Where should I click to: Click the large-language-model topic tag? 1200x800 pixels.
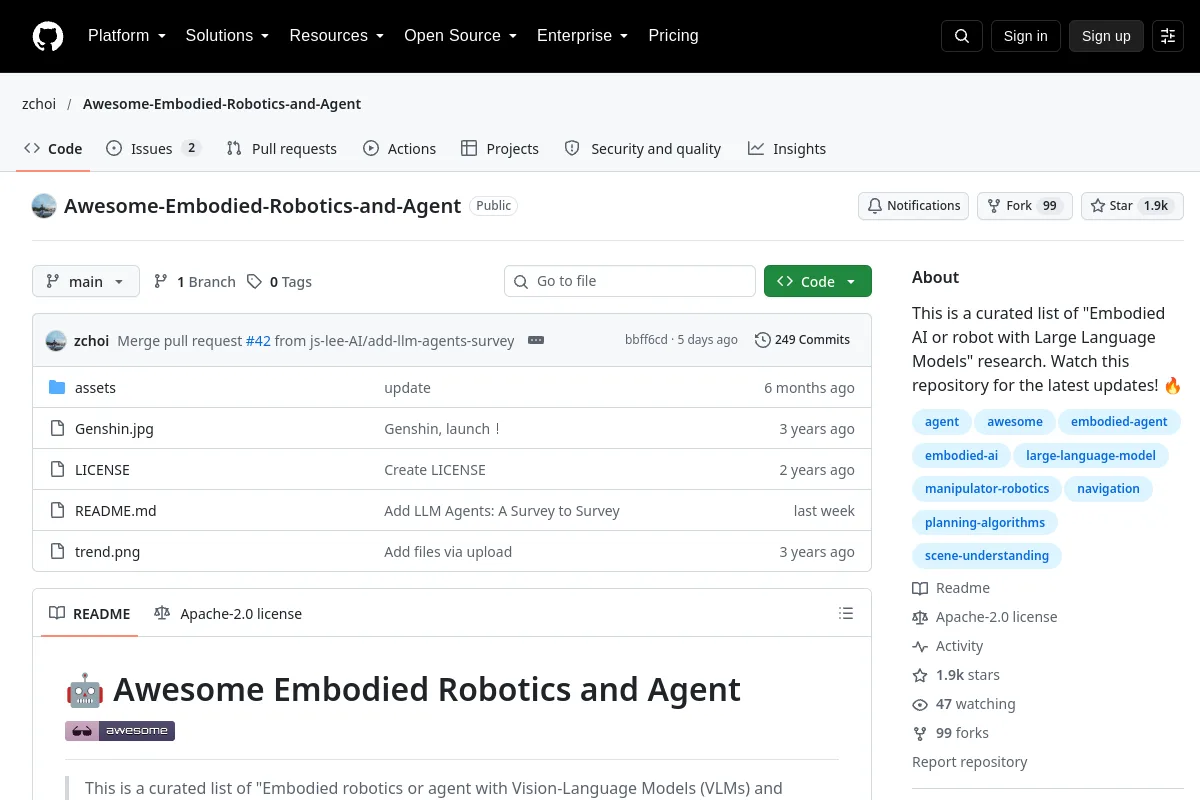[1091, 456]
